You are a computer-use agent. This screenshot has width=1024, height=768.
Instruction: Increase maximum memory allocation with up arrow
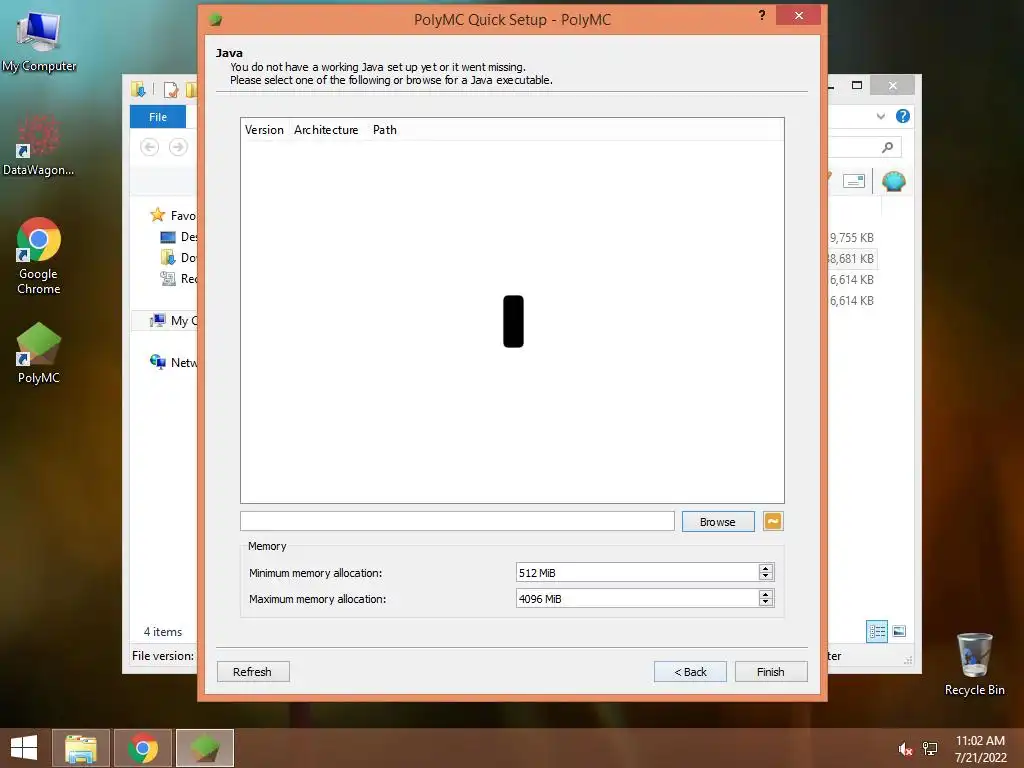coord(766,594)
